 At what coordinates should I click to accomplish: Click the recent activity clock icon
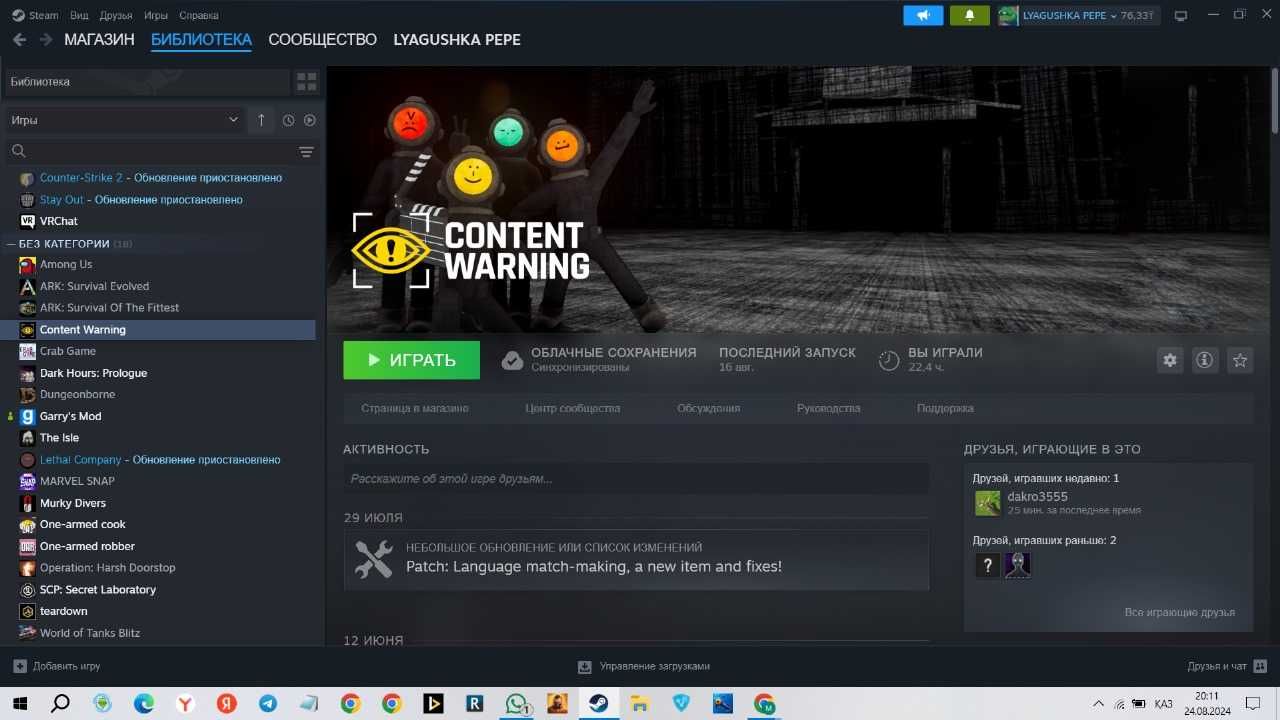tap(288, 120)
